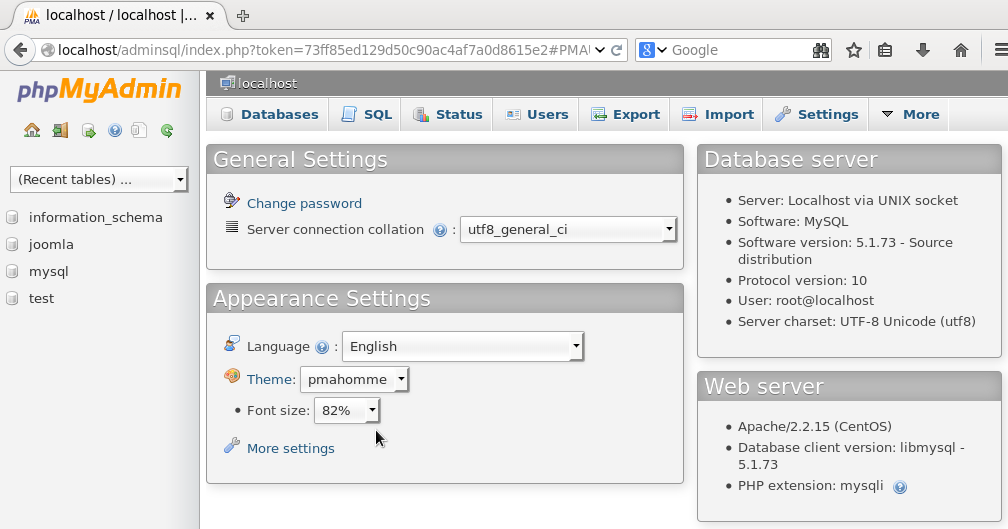Click help icon beside PHP extension mysqli
The image size is (1008, 529).
[x=900, y=487]
